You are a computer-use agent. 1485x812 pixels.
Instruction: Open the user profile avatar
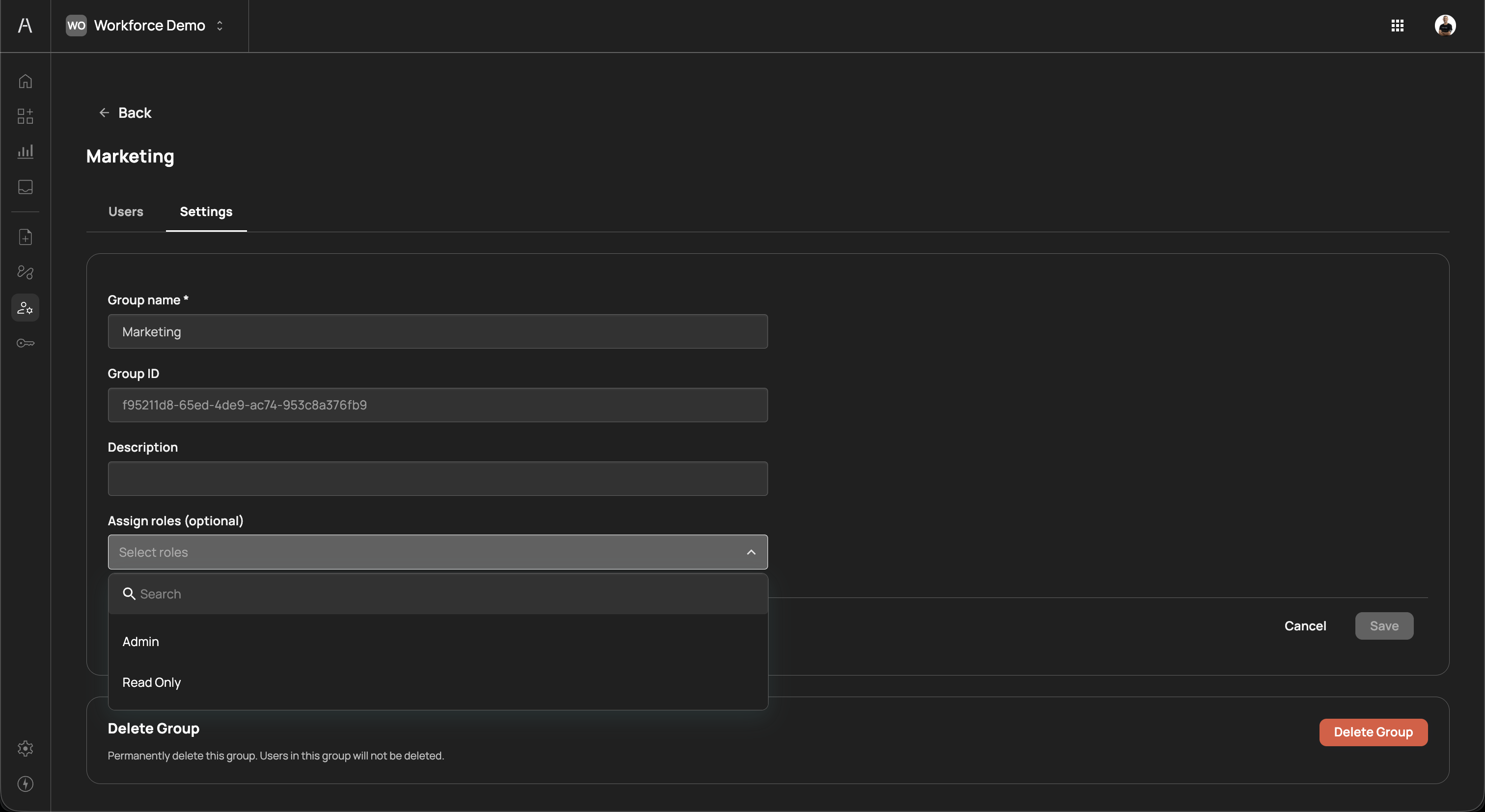(x=1445, y=26)
